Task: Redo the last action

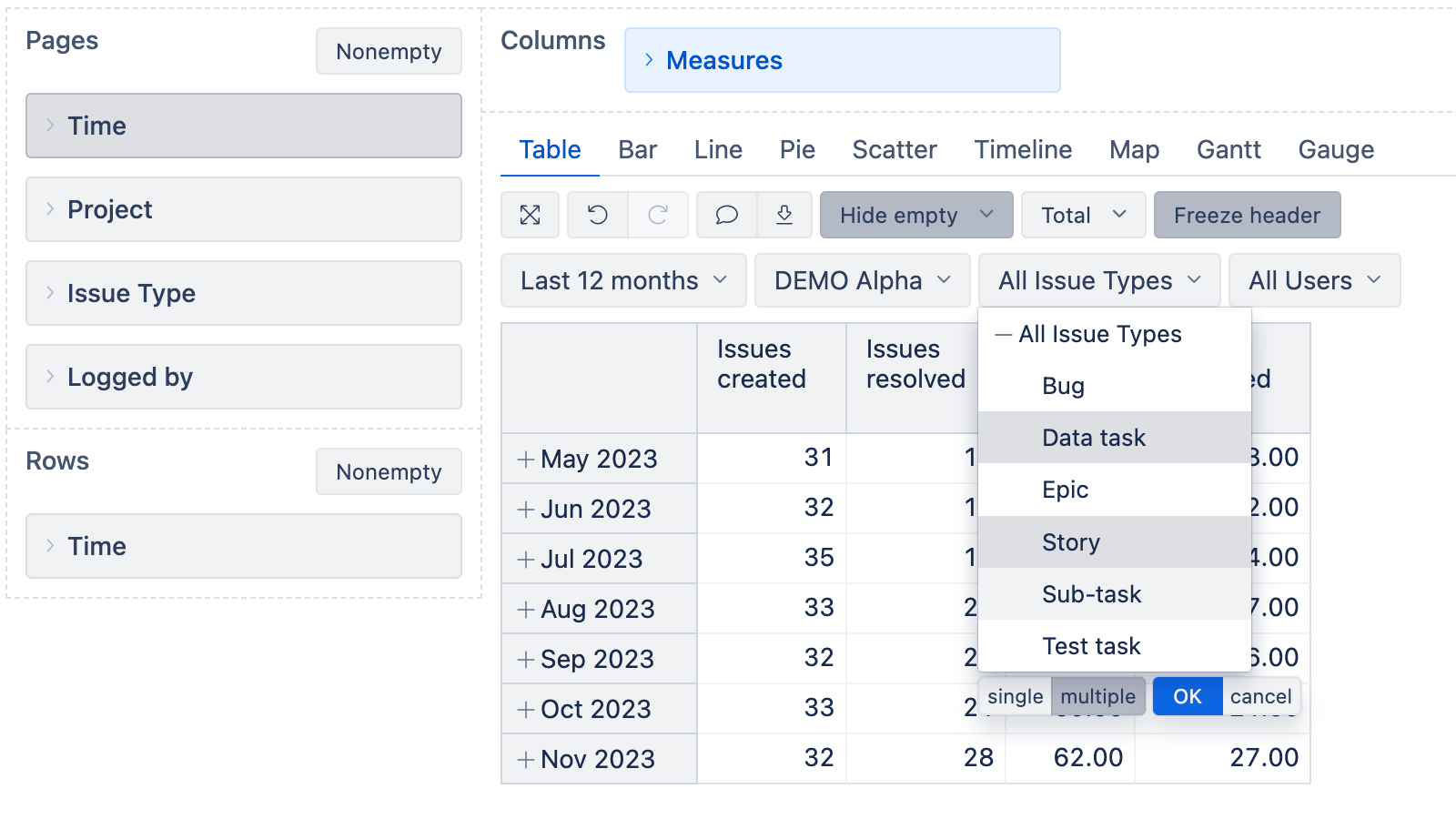Action: point(658,215)
